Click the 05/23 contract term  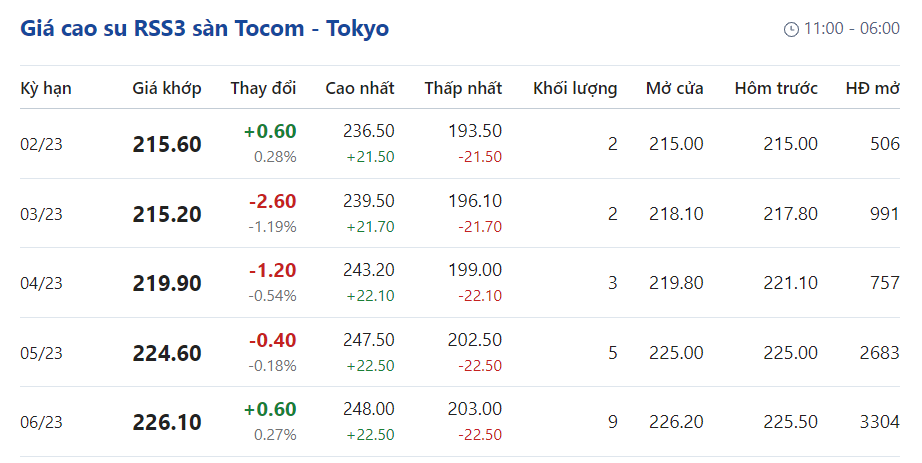coord(42,353)
